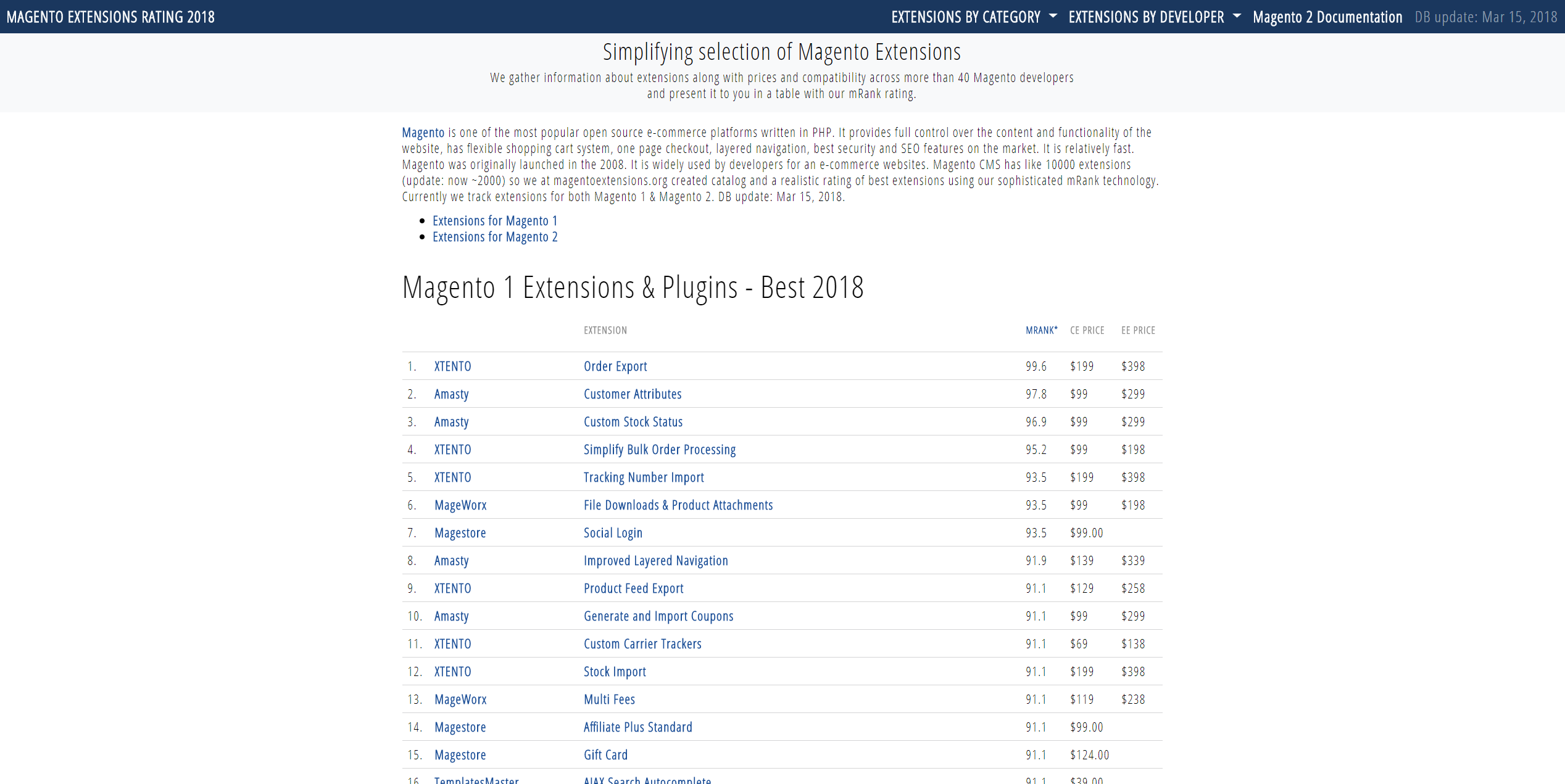View the Customer Attributes extension

pos(632,394)
